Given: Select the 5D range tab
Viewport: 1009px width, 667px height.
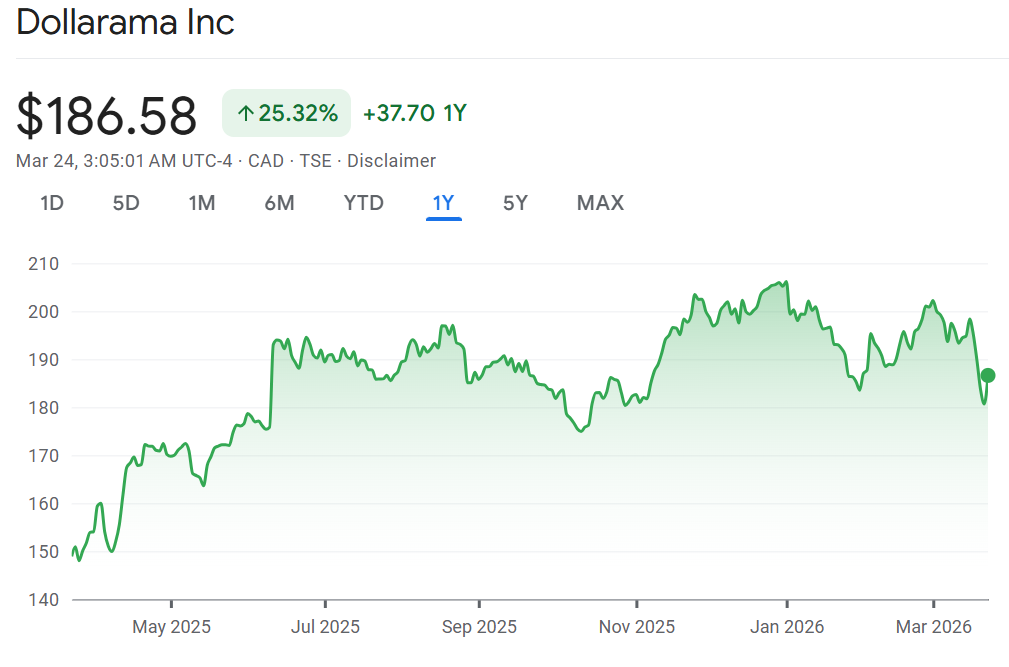Looking at the screenshot, I should coord(126,203).
